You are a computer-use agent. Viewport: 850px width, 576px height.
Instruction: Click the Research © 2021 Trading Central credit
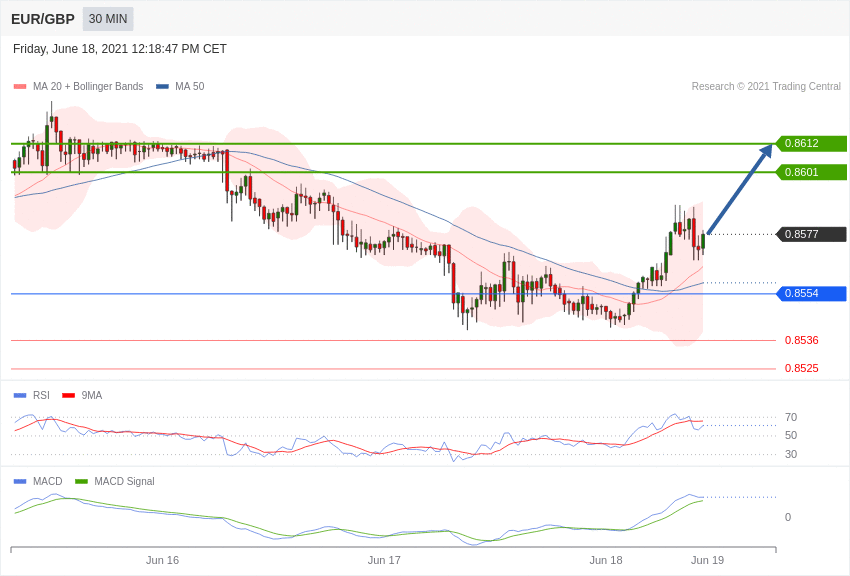point(766,86)
